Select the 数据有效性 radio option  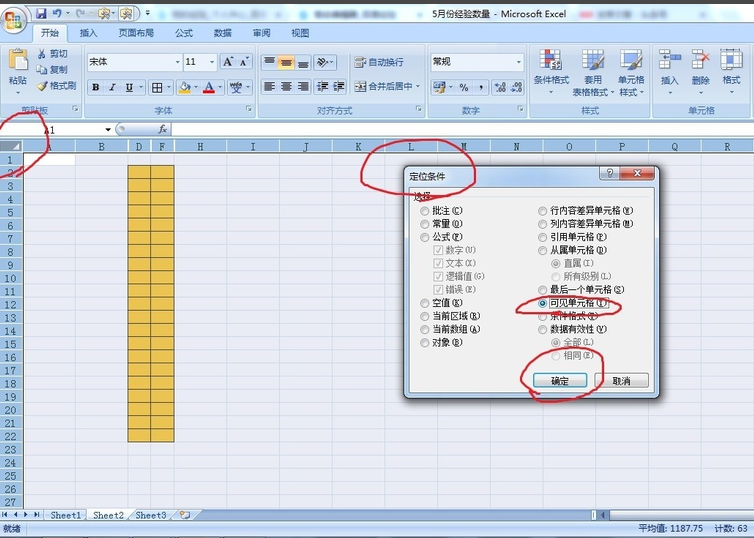point(542,329)
